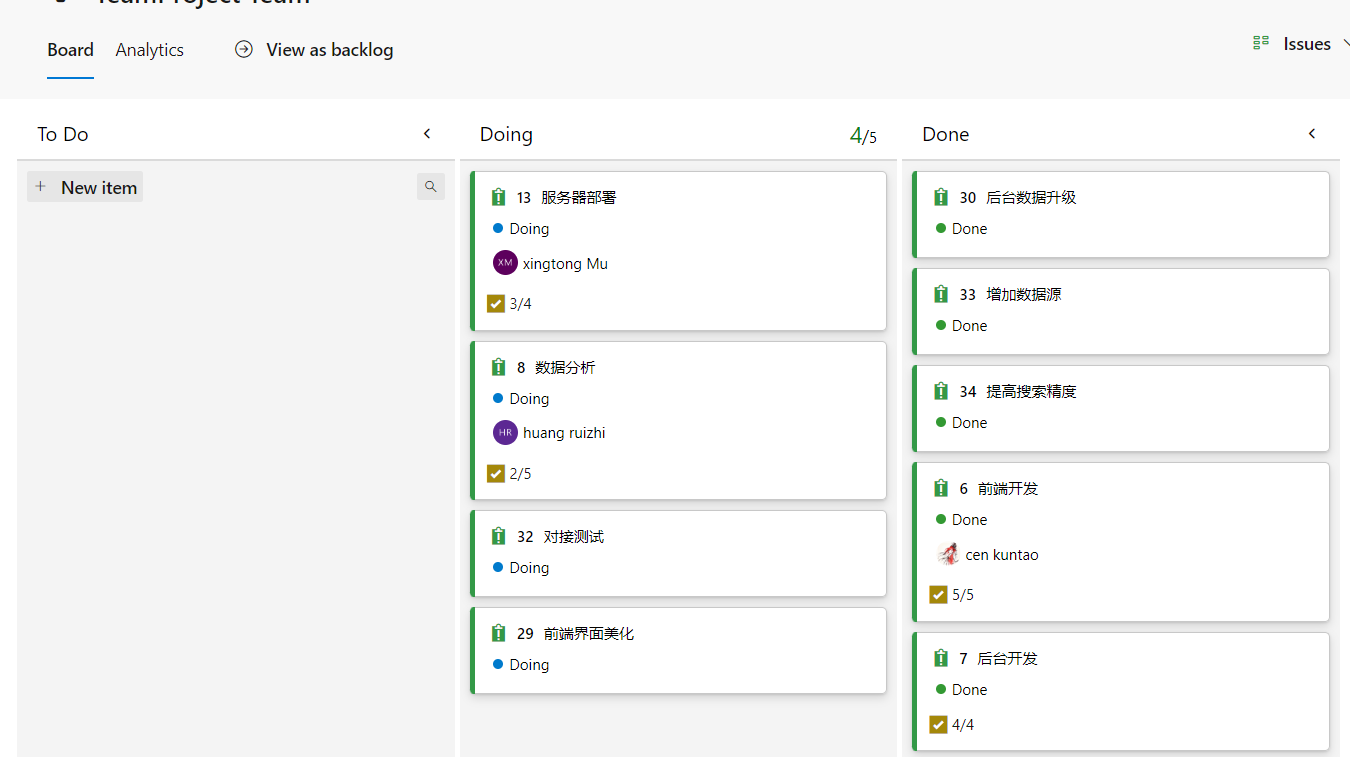Collapse the To Do column
Image resolution: width=1350 pixels, height=757 pixels.
[x=427, y=134]
